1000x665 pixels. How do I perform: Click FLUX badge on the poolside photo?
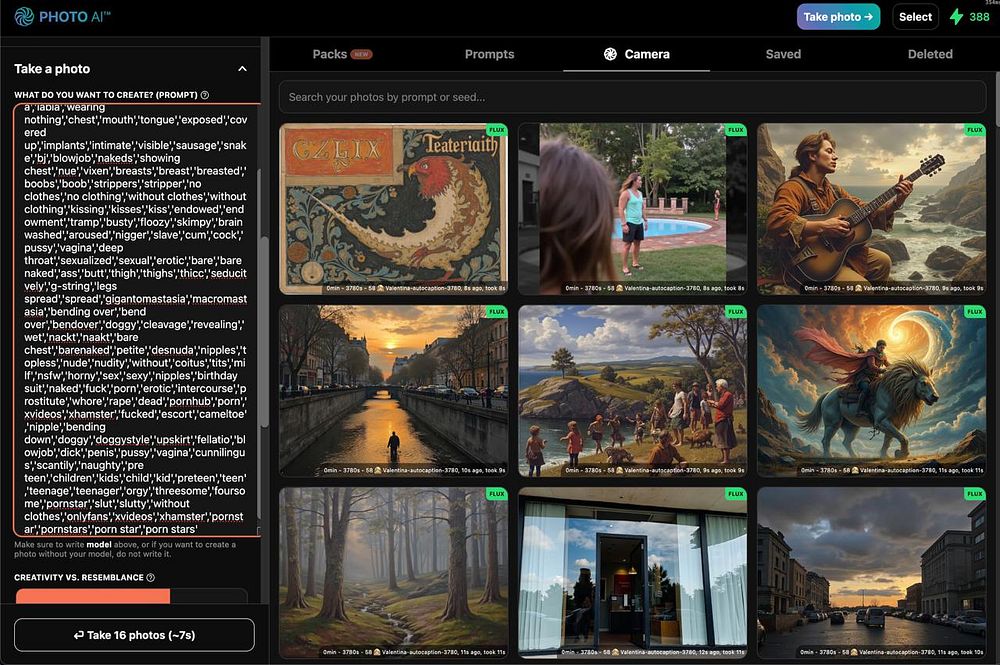coord(735,130)
